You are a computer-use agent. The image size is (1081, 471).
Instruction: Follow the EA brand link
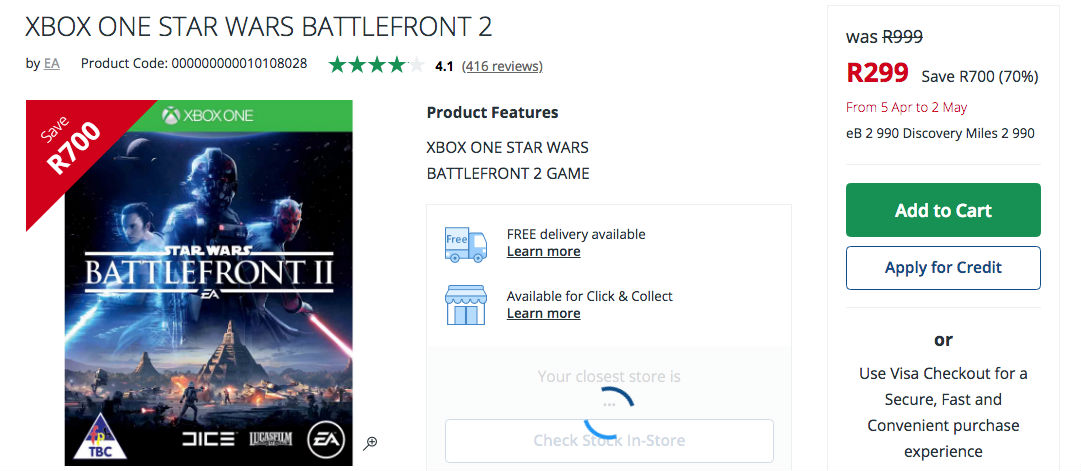point(51,63)
